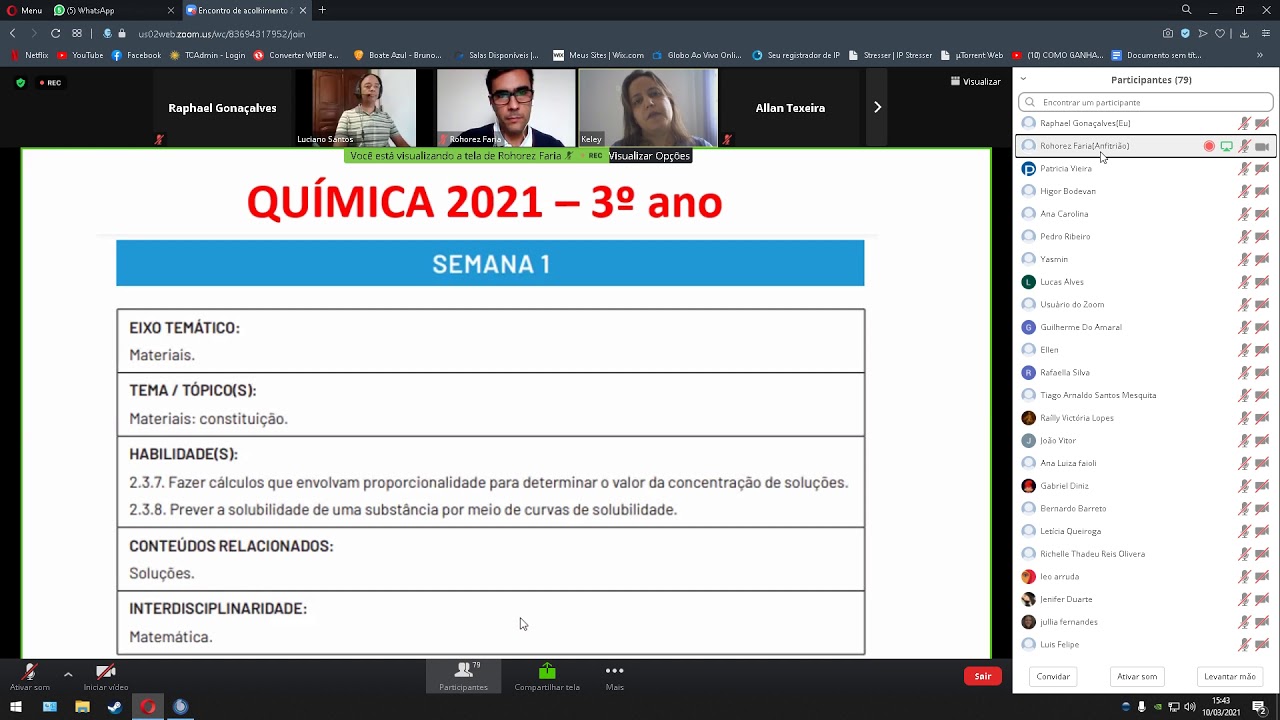The width and height of the screenshot is (1280, 720).
Task: Open a new browser tab
Action: (322, 10)
